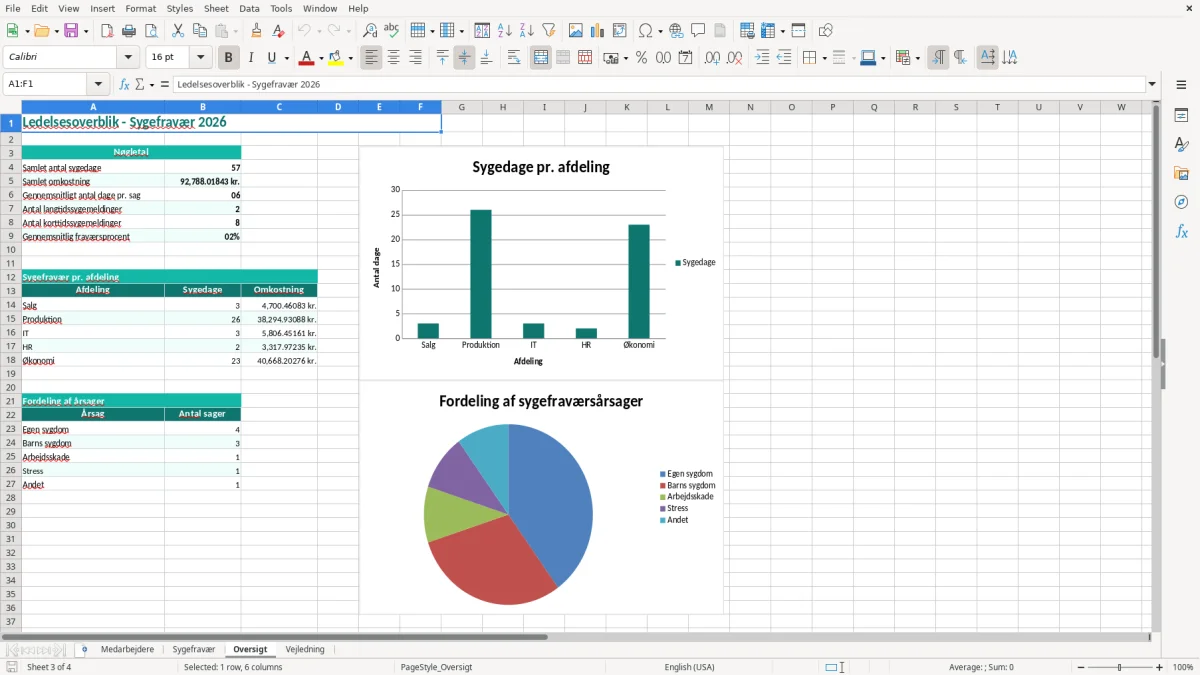Expand the formula bar input line
Viewport: 1200px width, 675px height.
1152,84
